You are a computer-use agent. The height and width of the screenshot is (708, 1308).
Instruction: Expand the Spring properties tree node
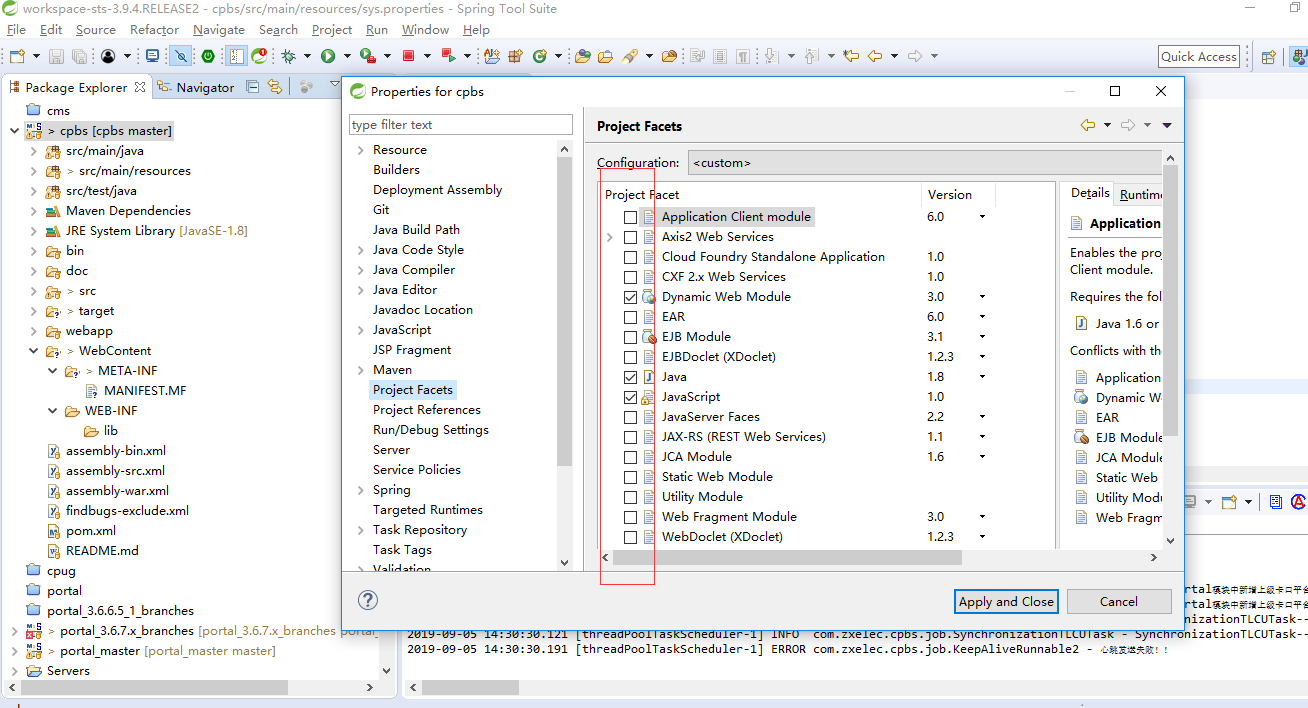tap(361, 490)
